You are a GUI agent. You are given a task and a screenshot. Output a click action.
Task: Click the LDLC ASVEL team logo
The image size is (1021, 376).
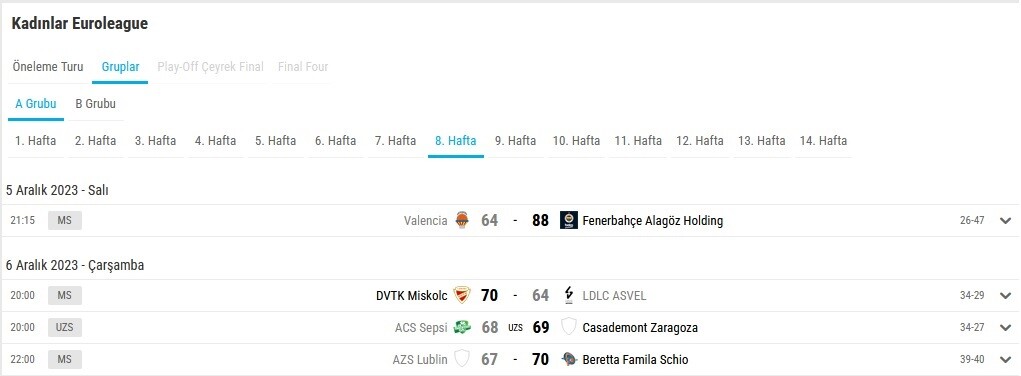pyautogui.click(x=568, y=295)
